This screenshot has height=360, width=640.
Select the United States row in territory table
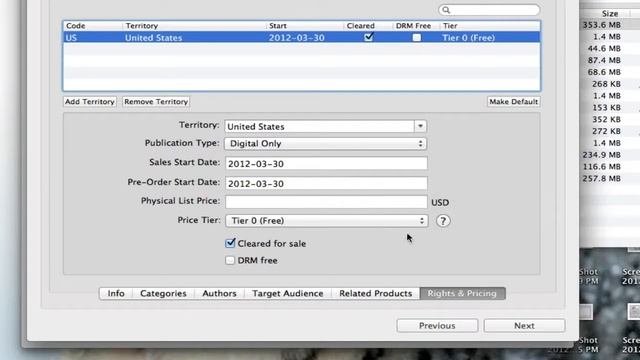(302, 38)
